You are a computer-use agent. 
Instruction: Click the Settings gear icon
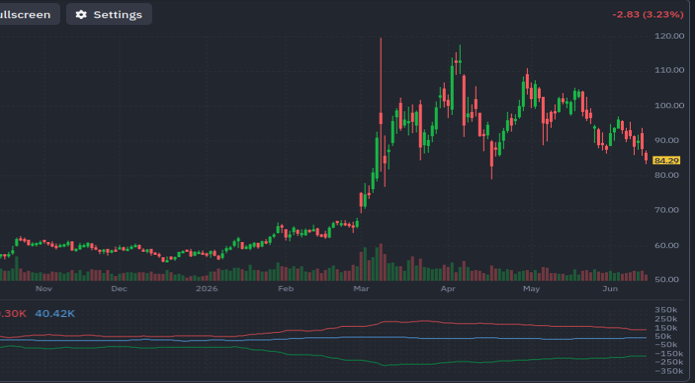point(81,15)
